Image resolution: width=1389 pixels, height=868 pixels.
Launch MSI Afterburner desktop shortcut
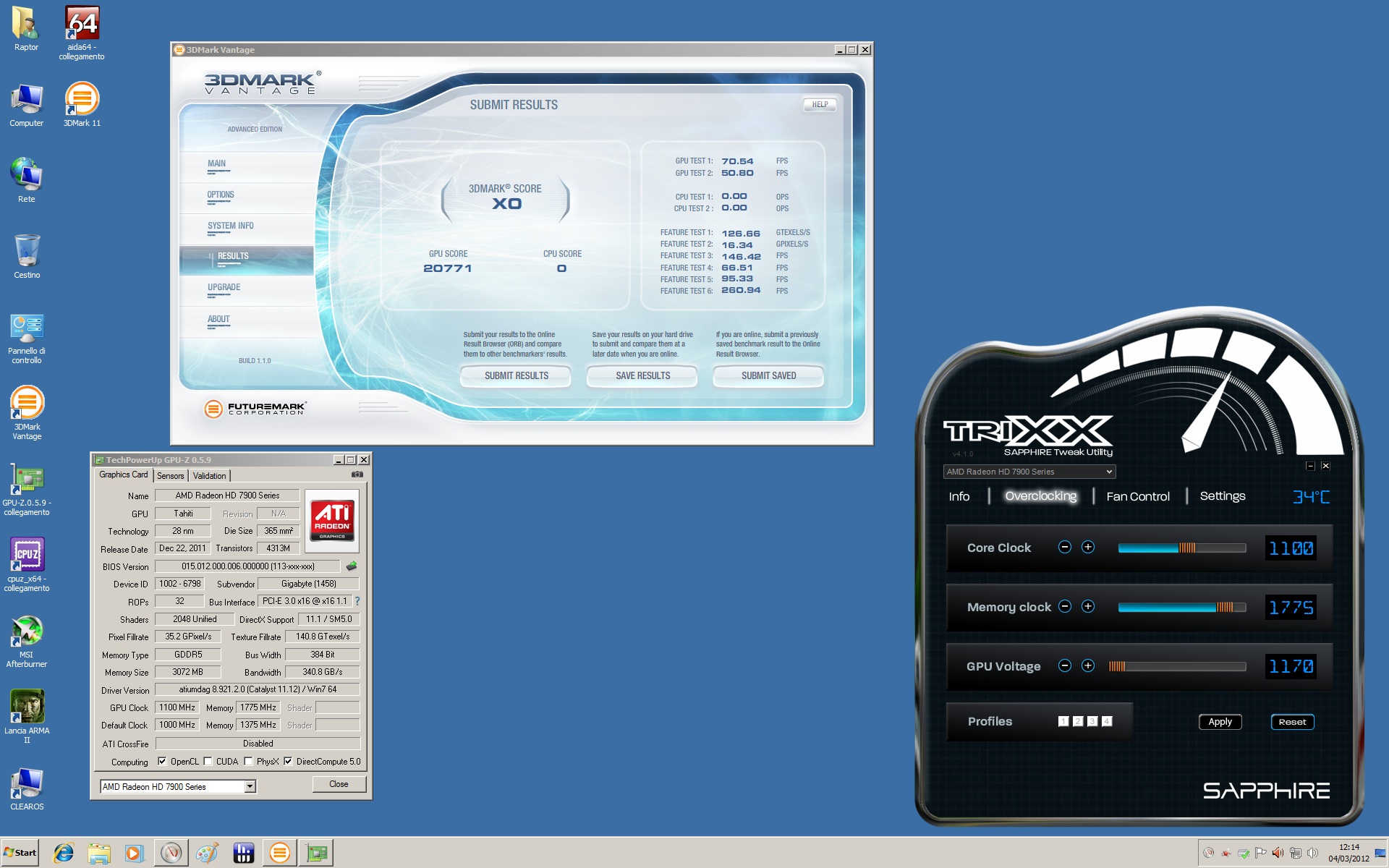[26, 642]
